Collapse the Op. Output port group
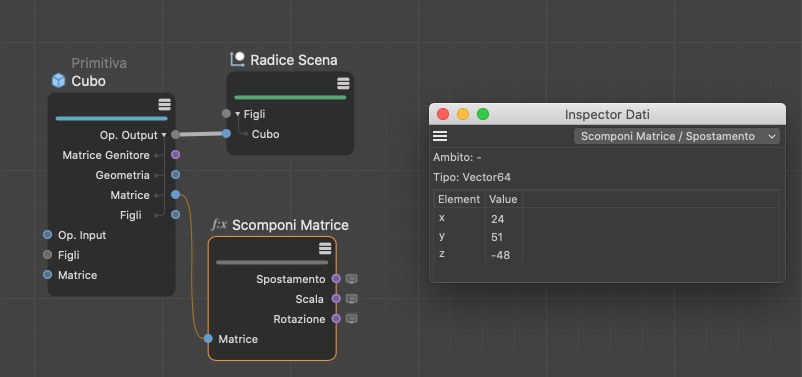This screenshot has width=802, height=377. pyautogui.click(x=164, y=135)
